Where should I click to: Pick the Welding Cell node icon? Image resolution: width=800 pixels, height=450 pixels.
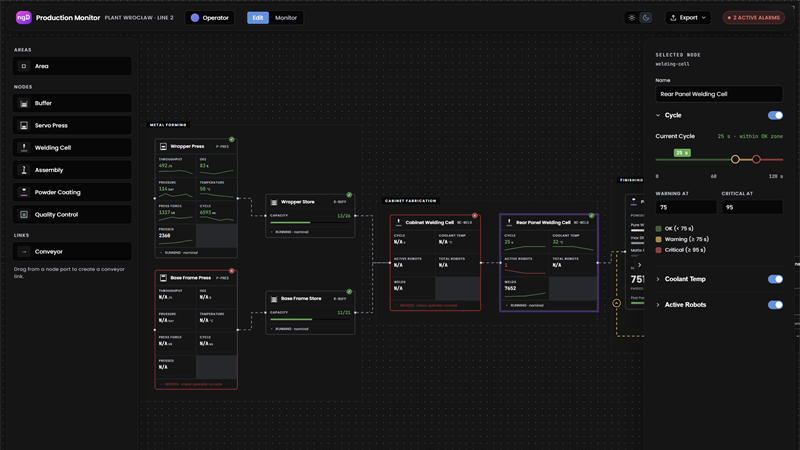coord(23,147)
